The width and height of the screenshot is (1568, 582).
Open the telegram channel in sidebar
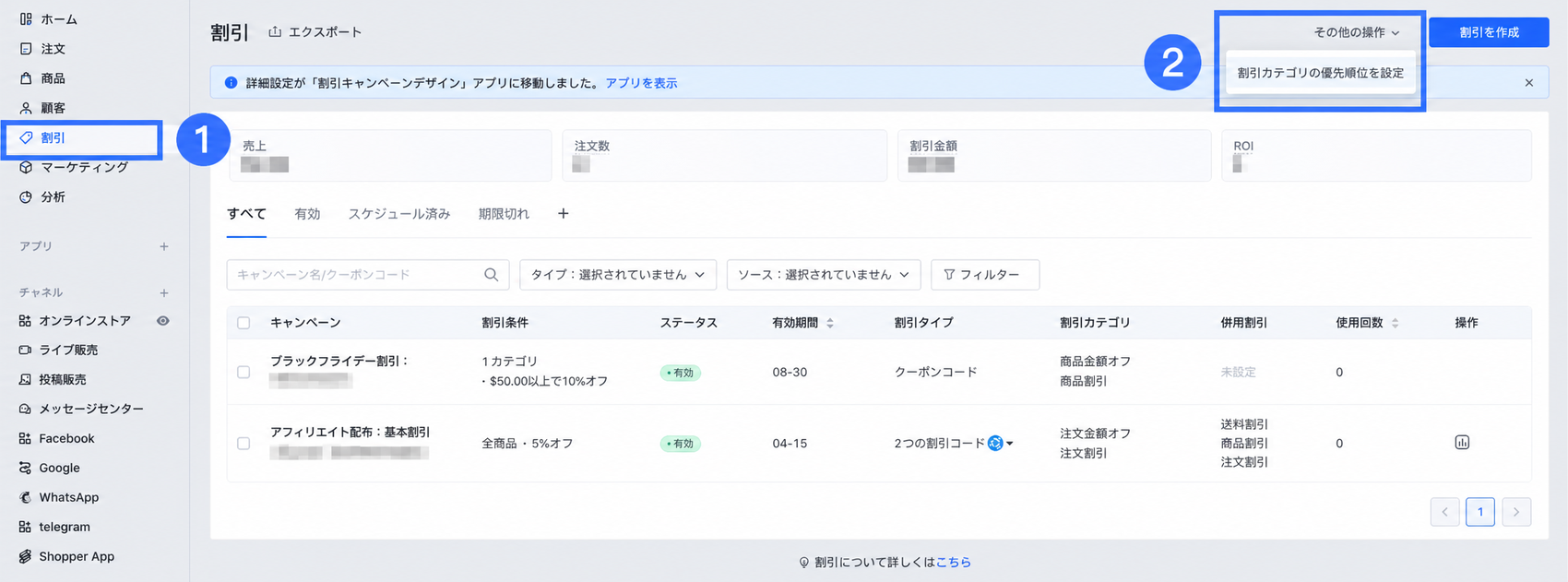click(65, 527)
